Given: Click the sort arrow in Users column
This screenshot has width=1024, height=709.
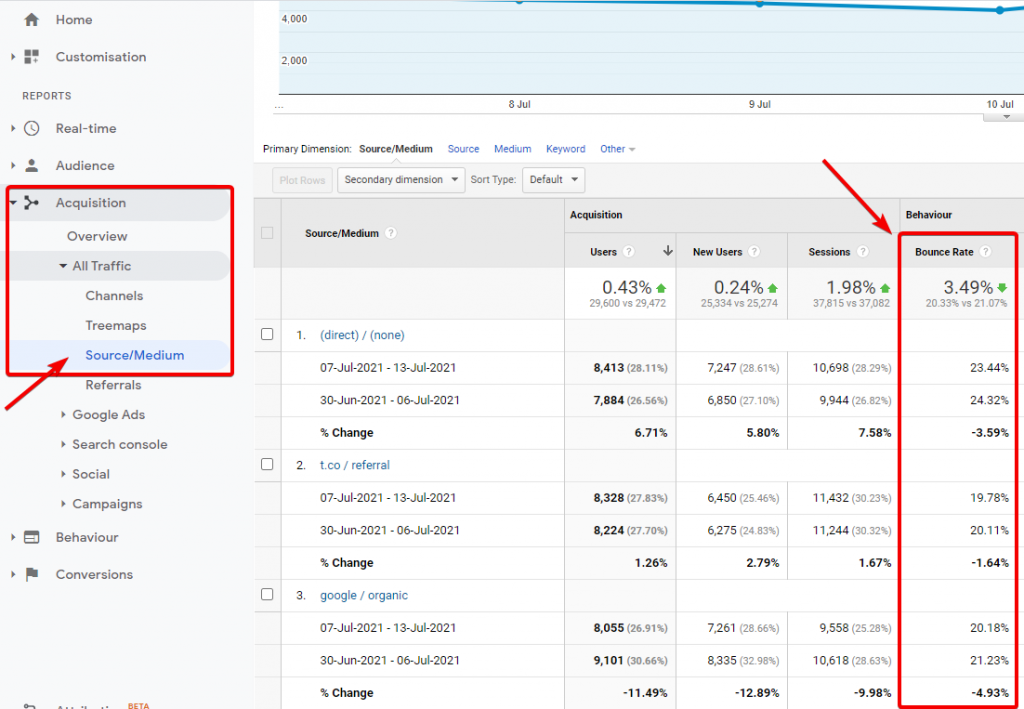Looking at the screenshot, I should tap(668, 252).
